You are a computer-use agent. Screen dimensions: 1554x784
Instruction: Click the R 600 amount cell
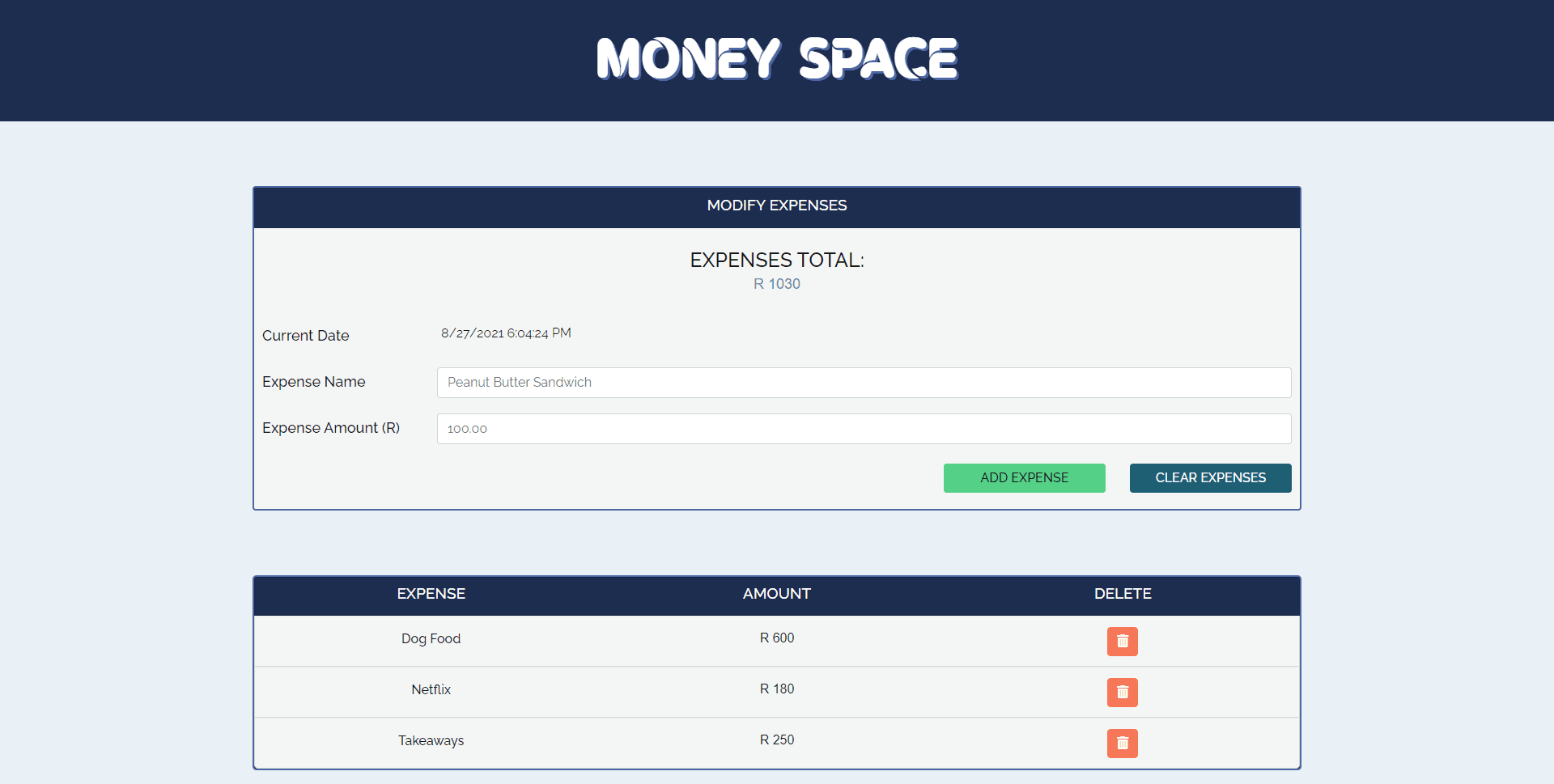click(777, 638)
